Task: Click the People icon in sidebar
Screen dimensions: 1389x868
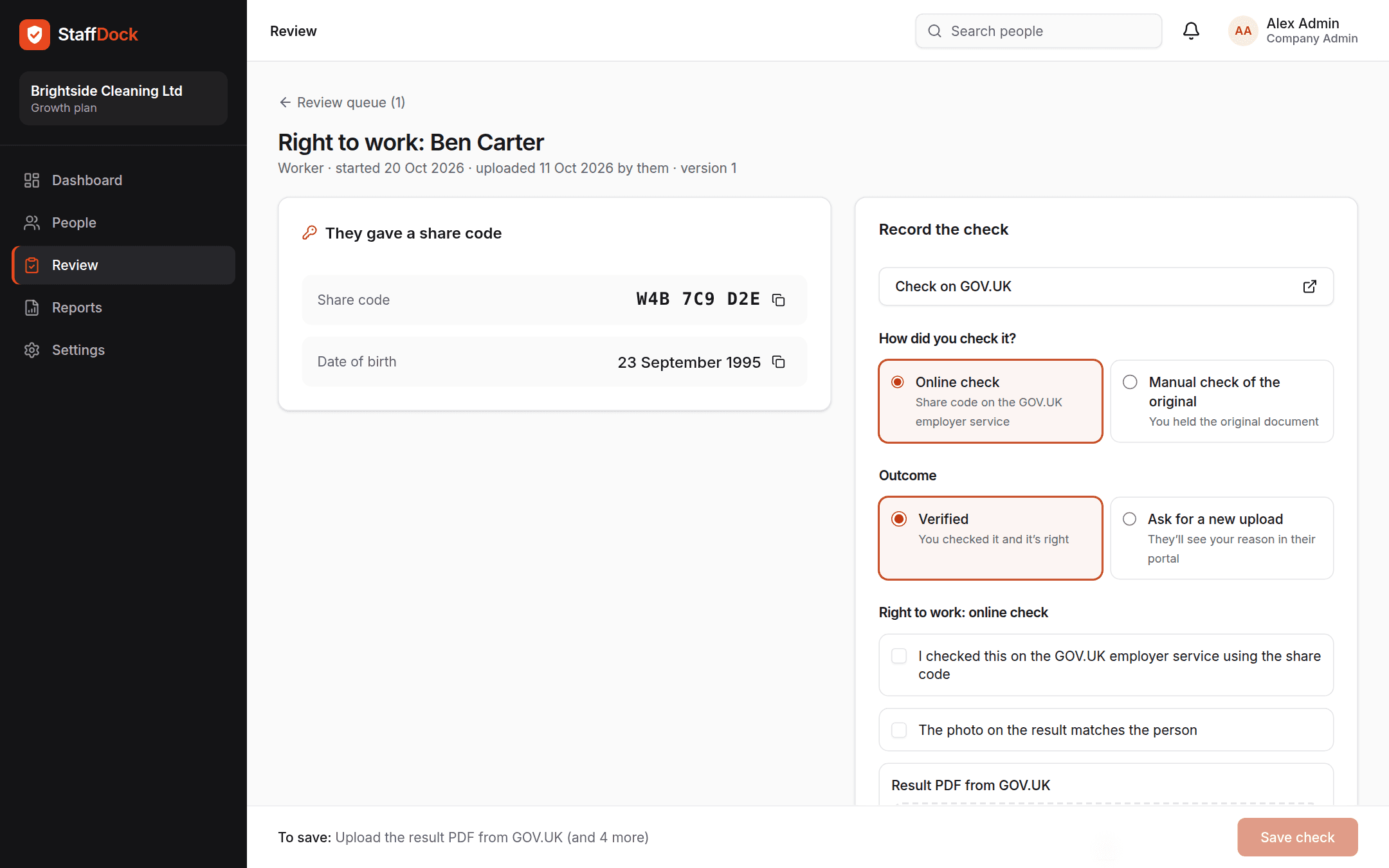Action: [x=32, y=222]
